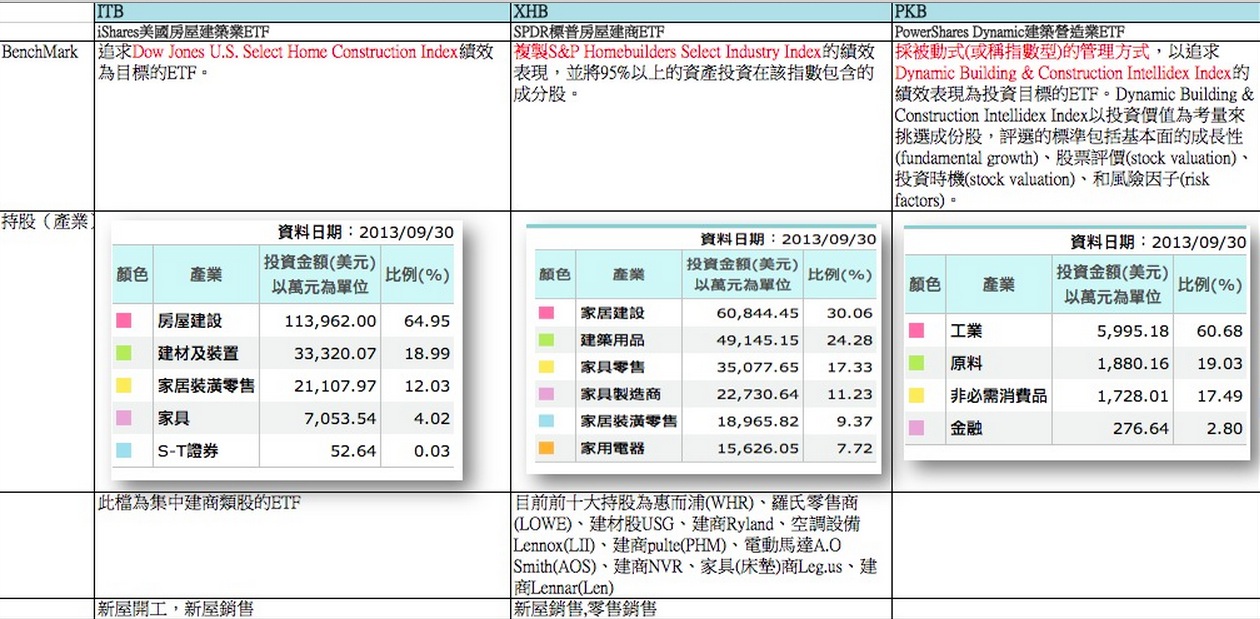
Task: Click the yellow swatch beside 家具零售
Action: (x=546, y=367)
